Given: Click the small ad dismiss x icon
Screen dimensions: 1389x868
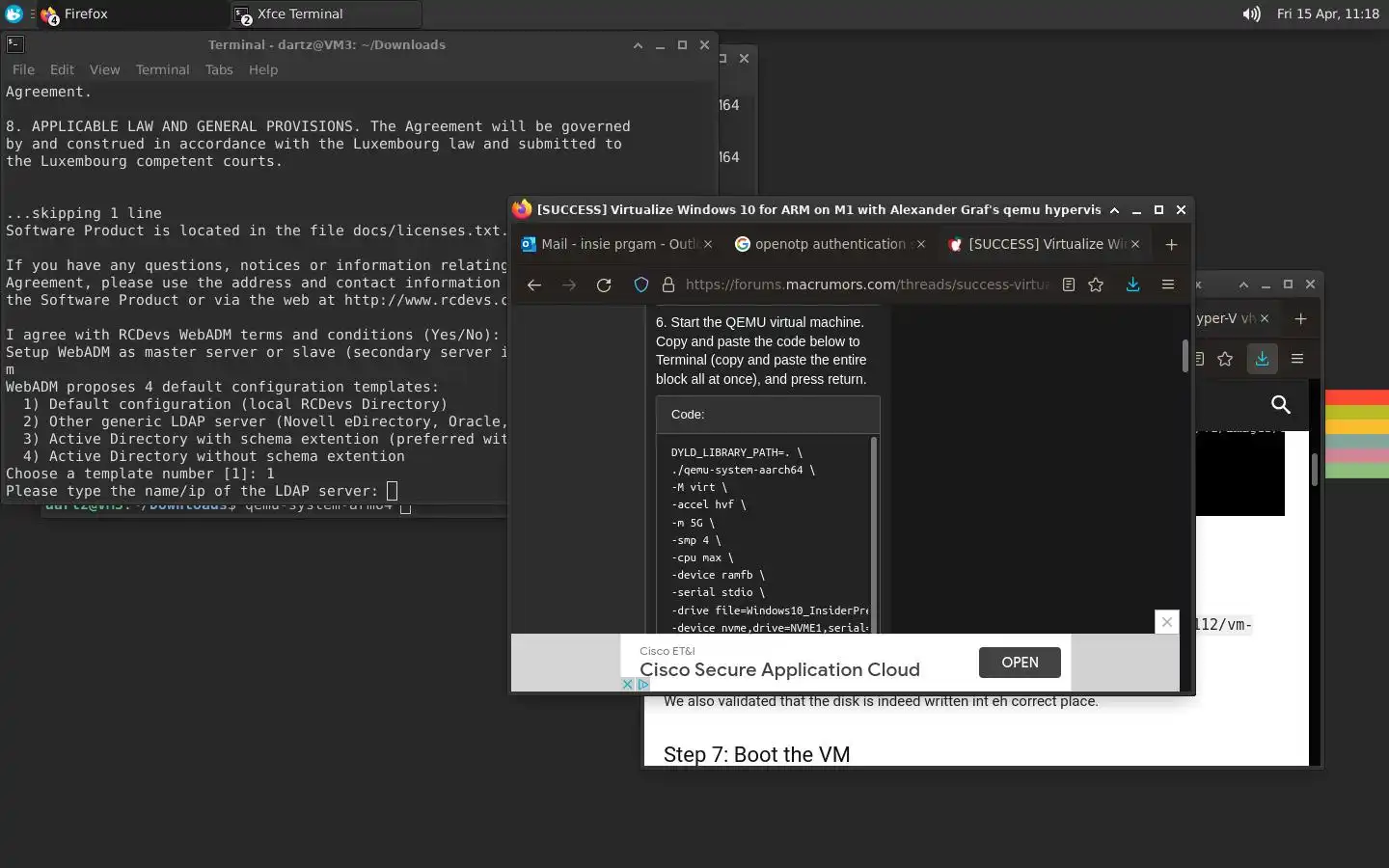Looking at the screenshot, I should pyautogui.click(x=627, y=684).
